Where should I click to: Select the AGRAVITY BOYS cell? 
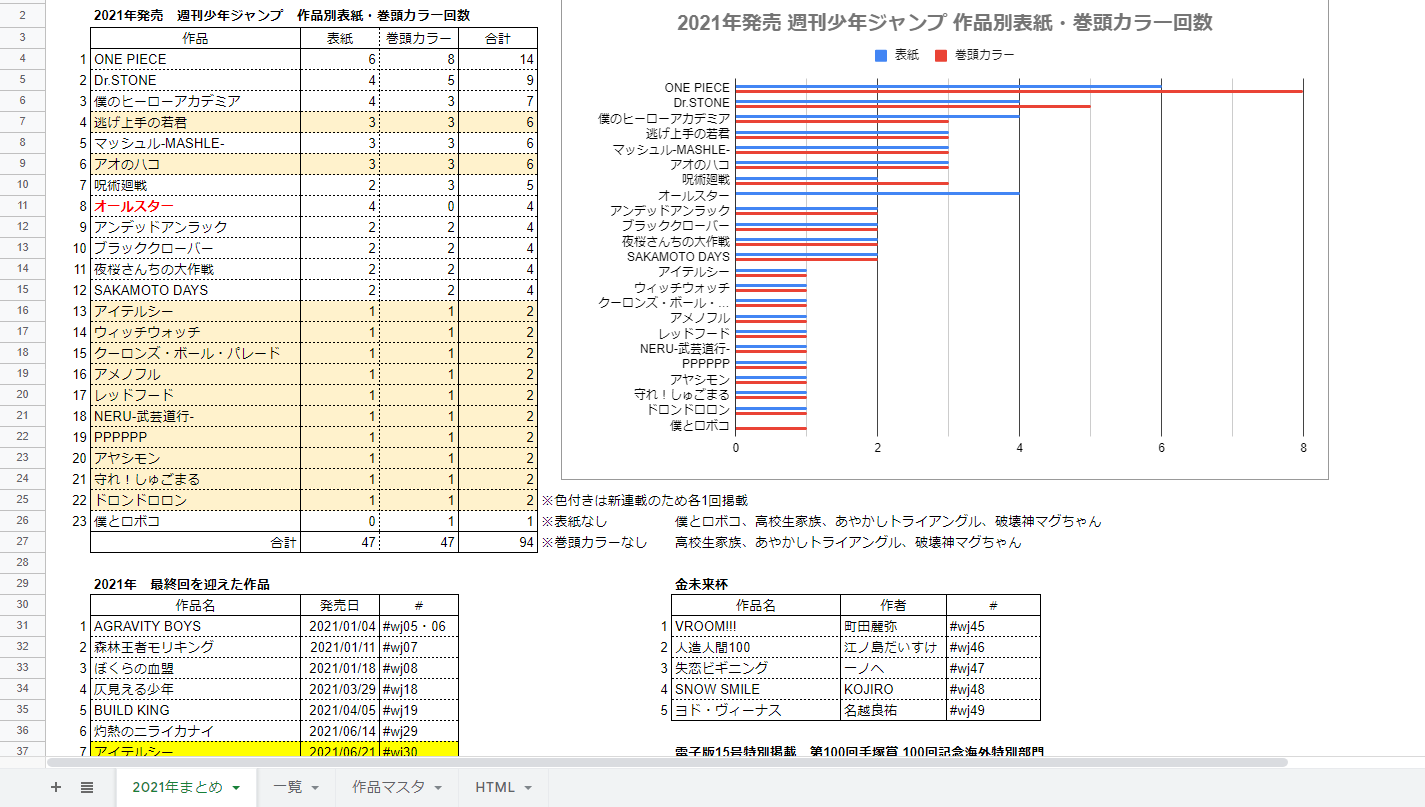tap(195, 626)
